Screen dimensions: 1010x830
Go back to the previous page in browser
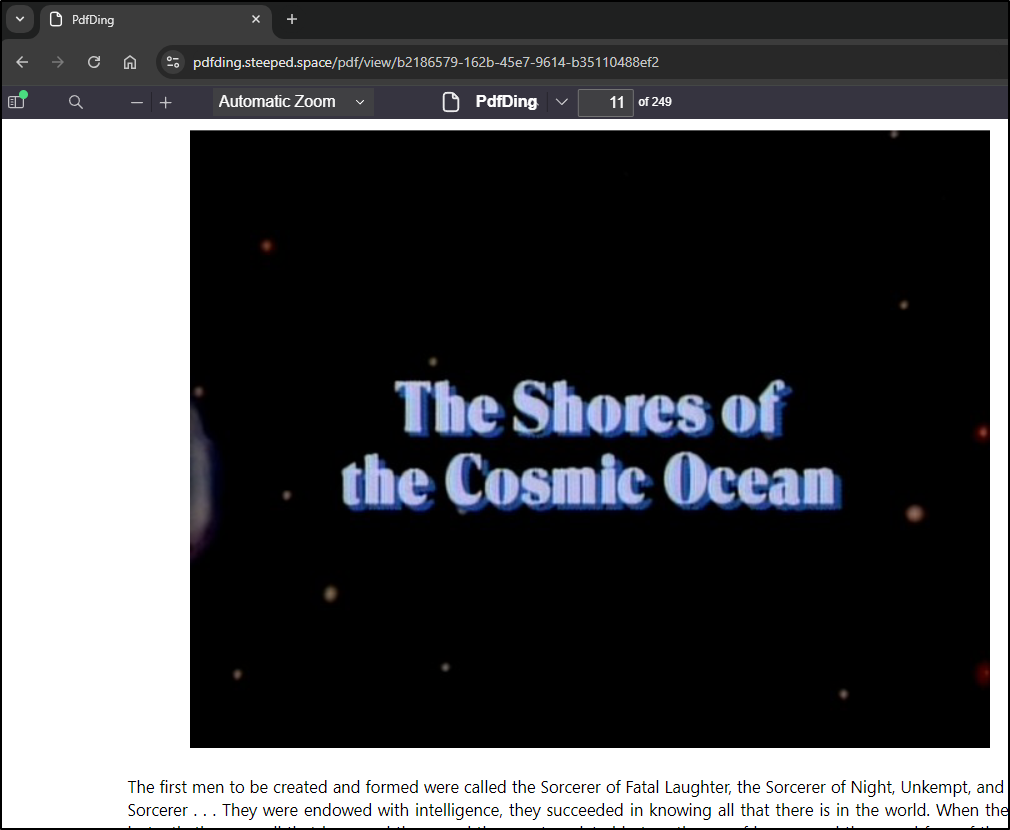point(23,62)
